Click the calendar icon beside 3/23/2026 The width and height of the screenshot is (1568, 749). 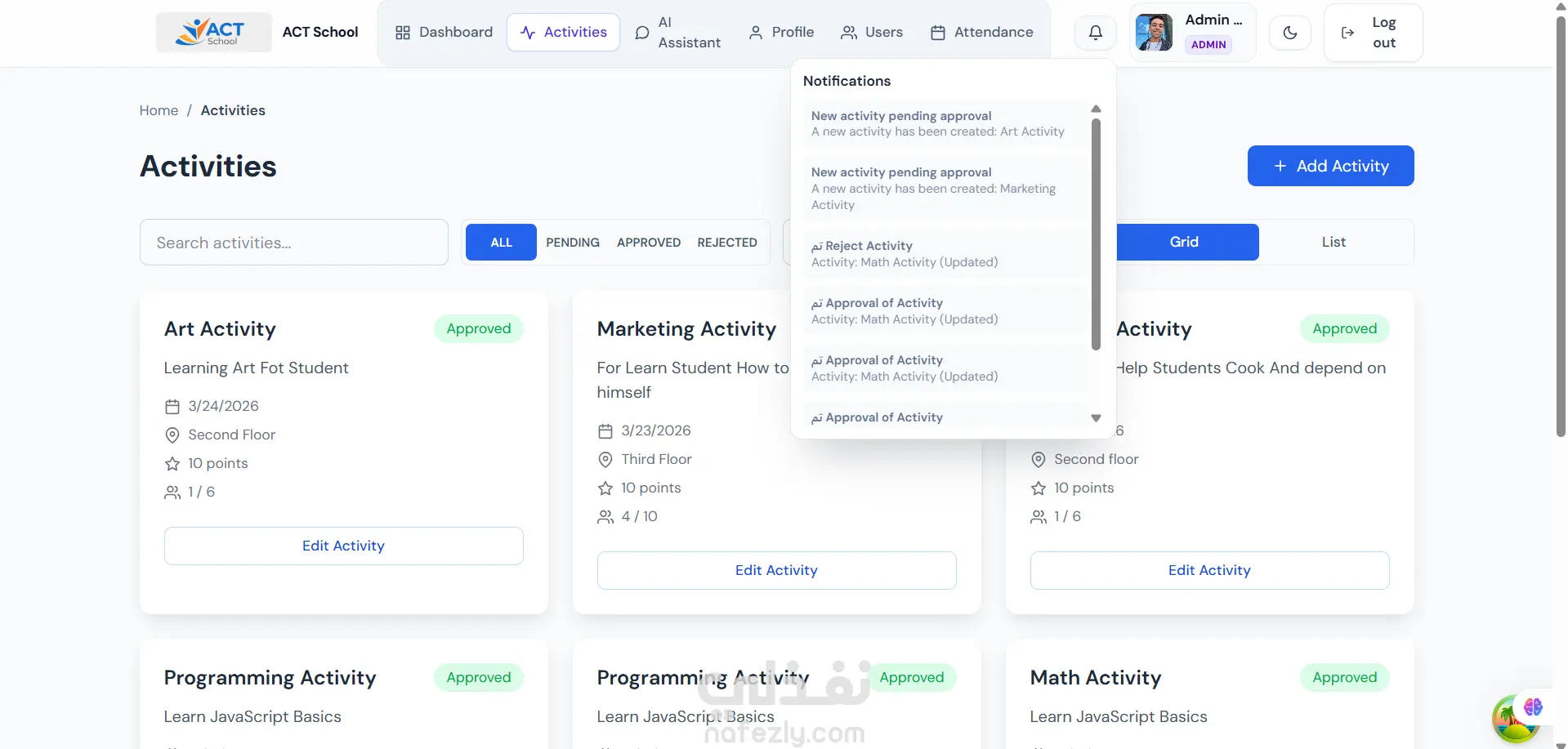[605, 431]
